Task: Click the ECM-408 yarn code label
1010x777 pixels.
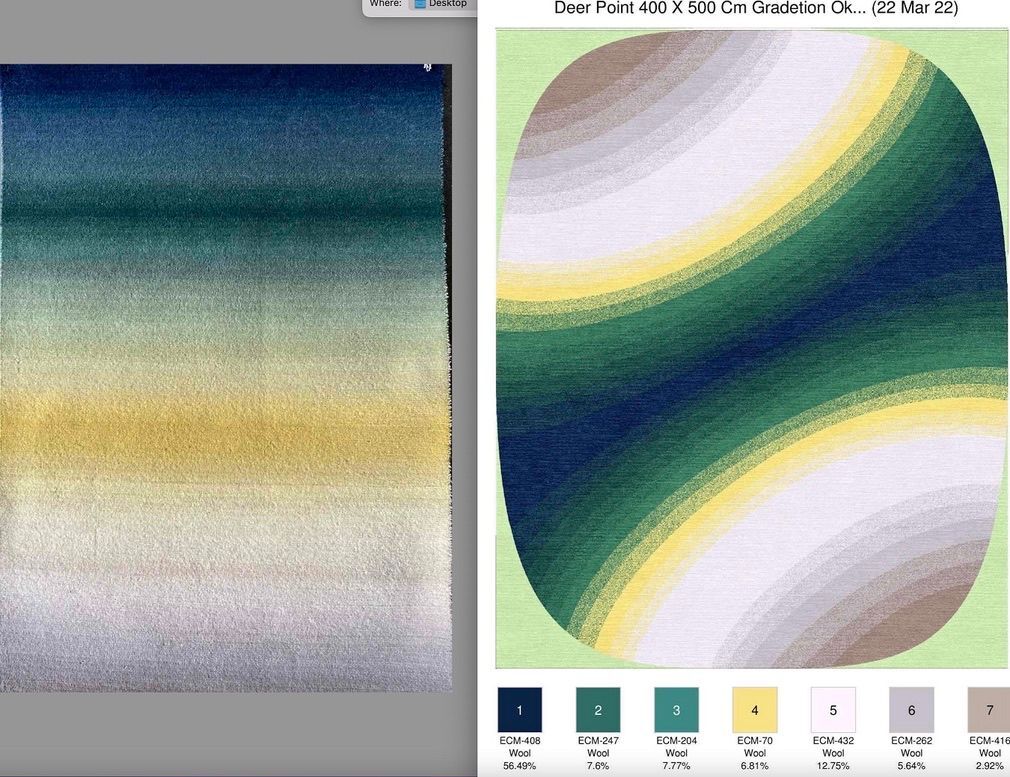Action: click(519, 741)
